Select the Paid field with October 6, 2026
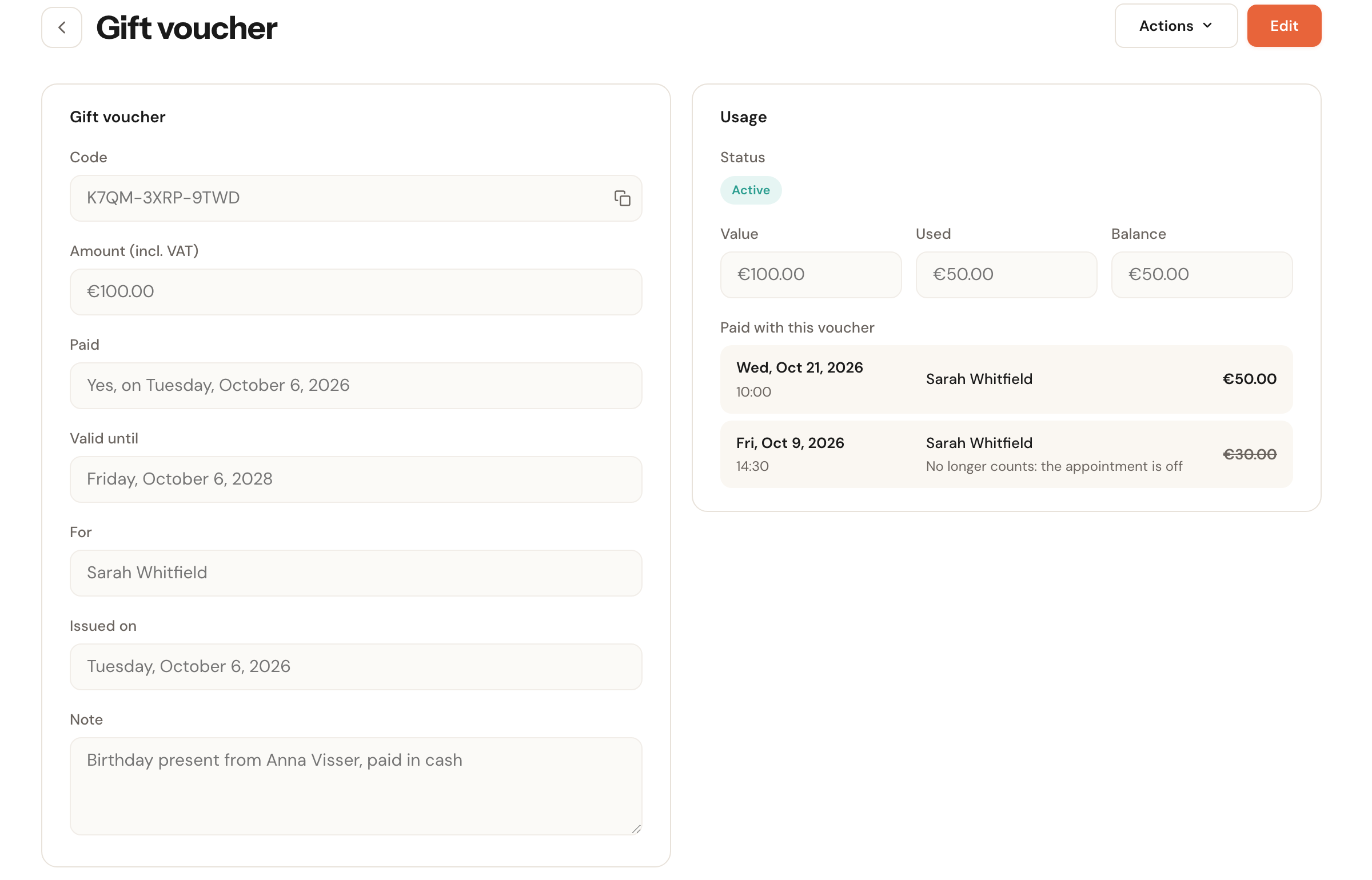The width and height of the screenshot is (1372, 880). (356, 386)
